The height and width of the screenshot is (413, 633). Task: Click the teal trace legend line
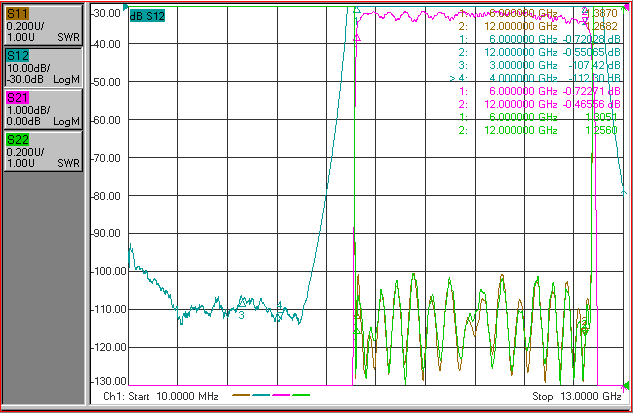(261, 395)
